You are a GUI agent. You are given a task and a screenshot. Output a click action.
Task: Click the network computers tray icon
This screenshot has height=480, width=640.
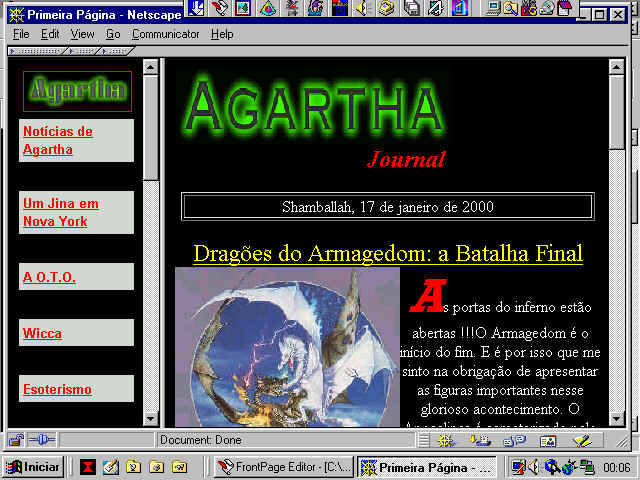click(x=587, y=467)
